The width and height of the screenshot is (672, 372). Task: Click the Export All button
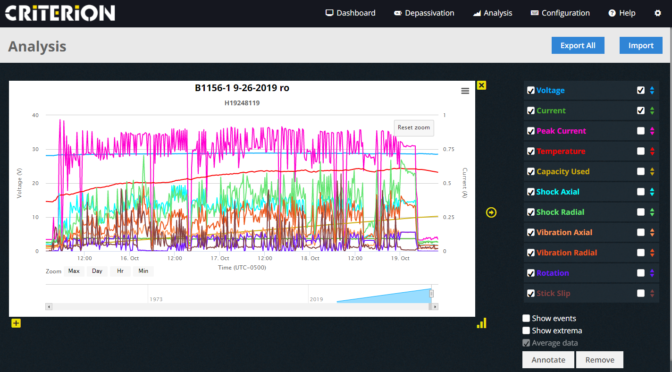pyautogui.click(x=578, y=45)
